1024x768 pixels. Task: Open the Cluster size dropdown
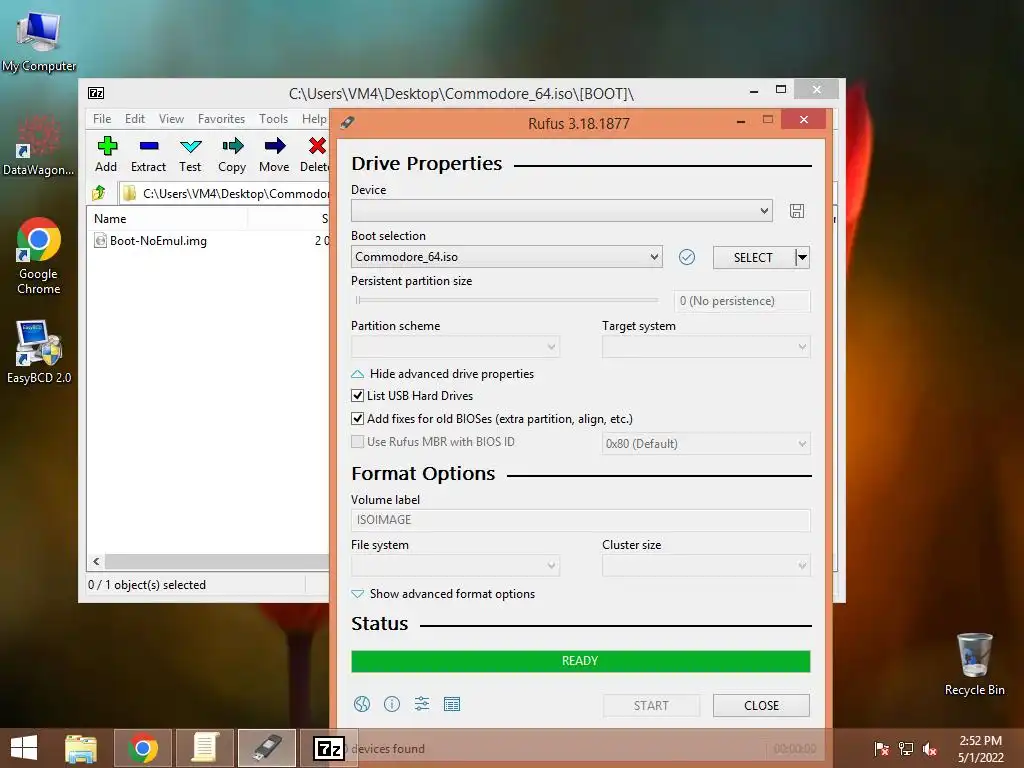(x=706, y=566)
